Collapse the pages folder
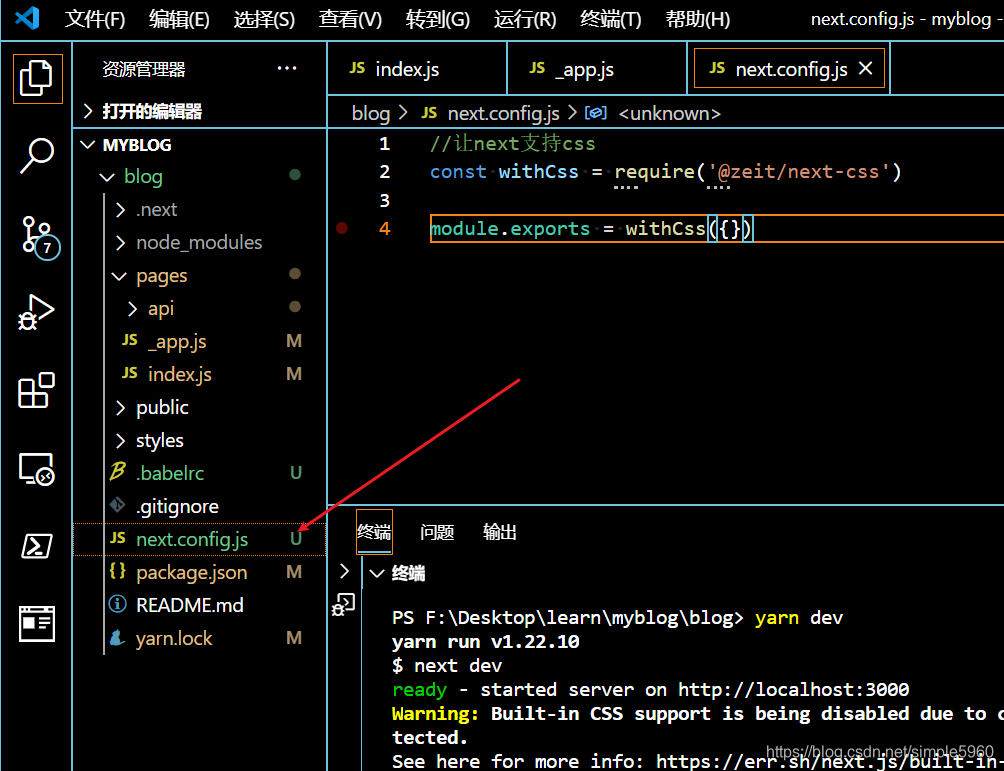This screenshot has width=1004, height=771. pos(120,276)
